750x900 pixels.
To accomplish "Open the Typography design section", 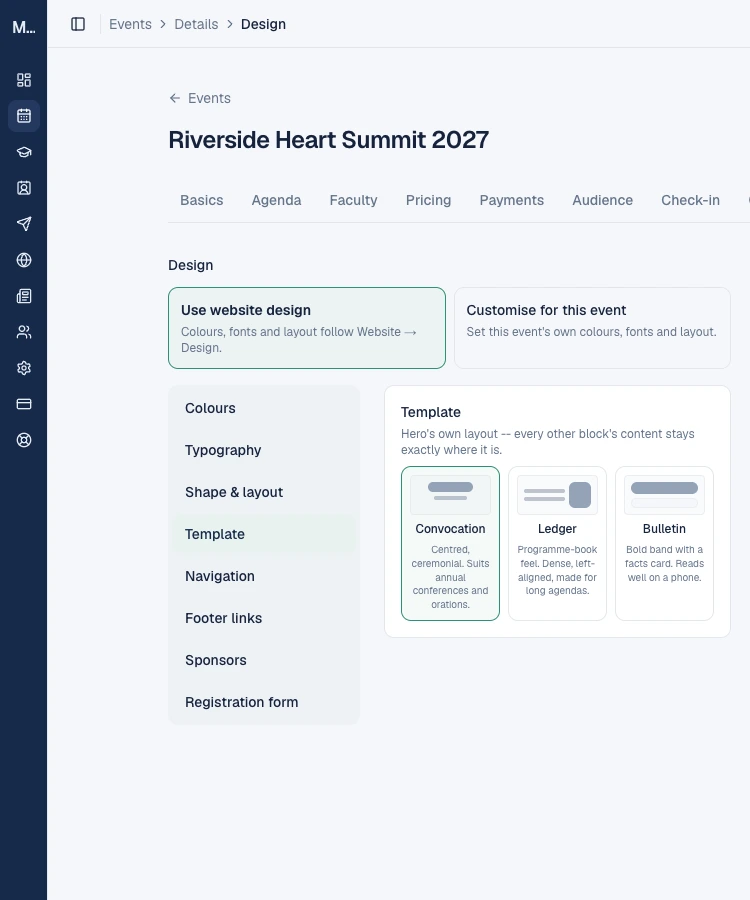I will click(264, 450).
